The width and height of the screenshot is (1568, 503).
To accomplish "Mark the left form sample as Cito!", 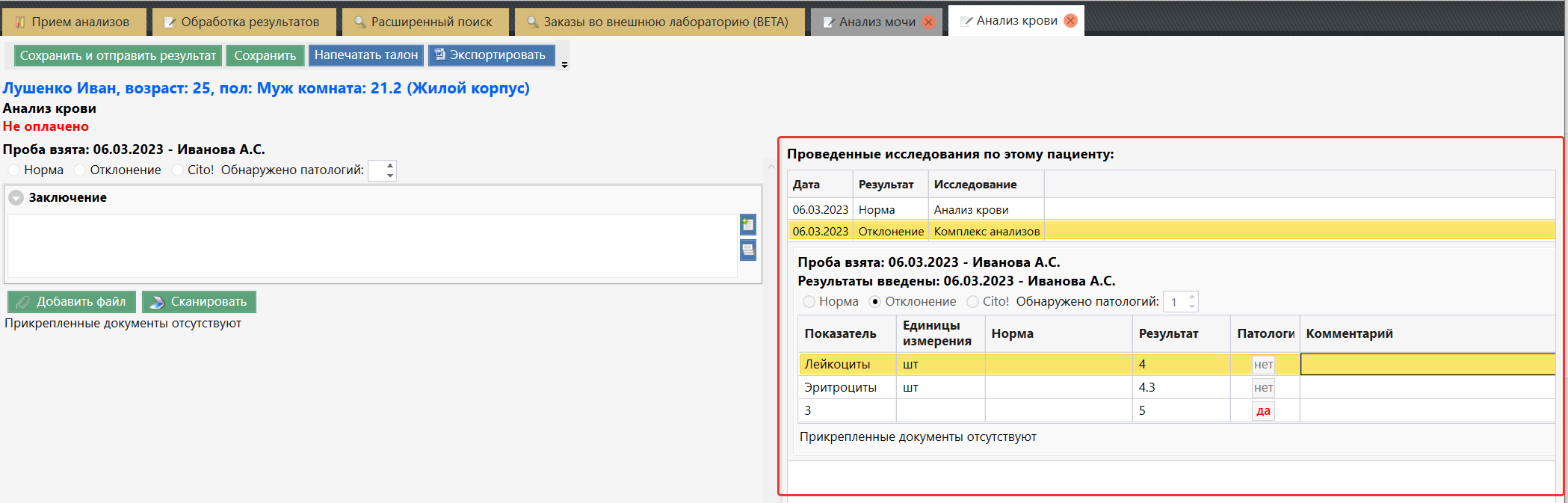I will [177, 170].
